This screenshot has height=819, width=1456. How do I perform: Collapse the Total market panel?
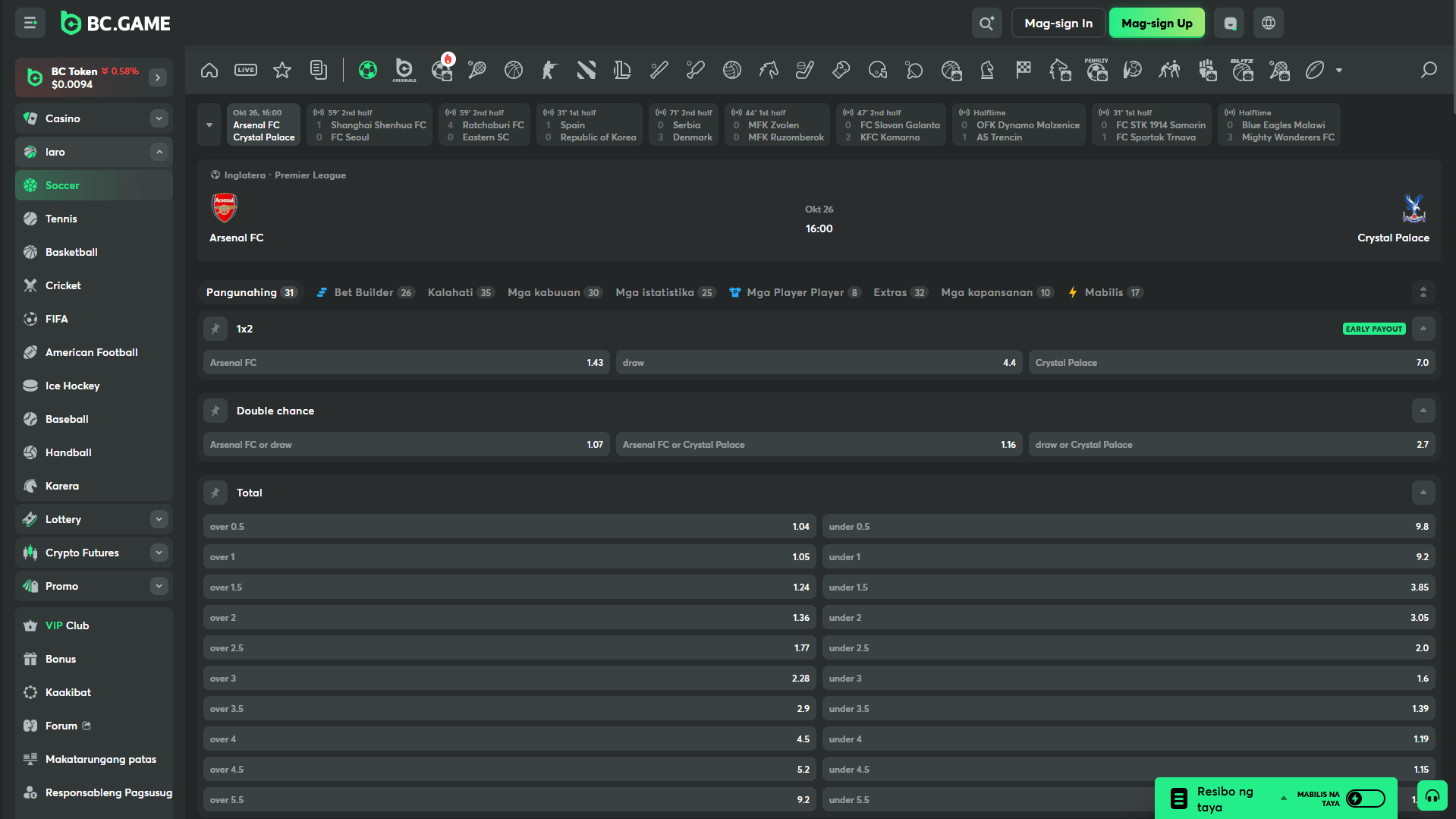(1423, 493)
